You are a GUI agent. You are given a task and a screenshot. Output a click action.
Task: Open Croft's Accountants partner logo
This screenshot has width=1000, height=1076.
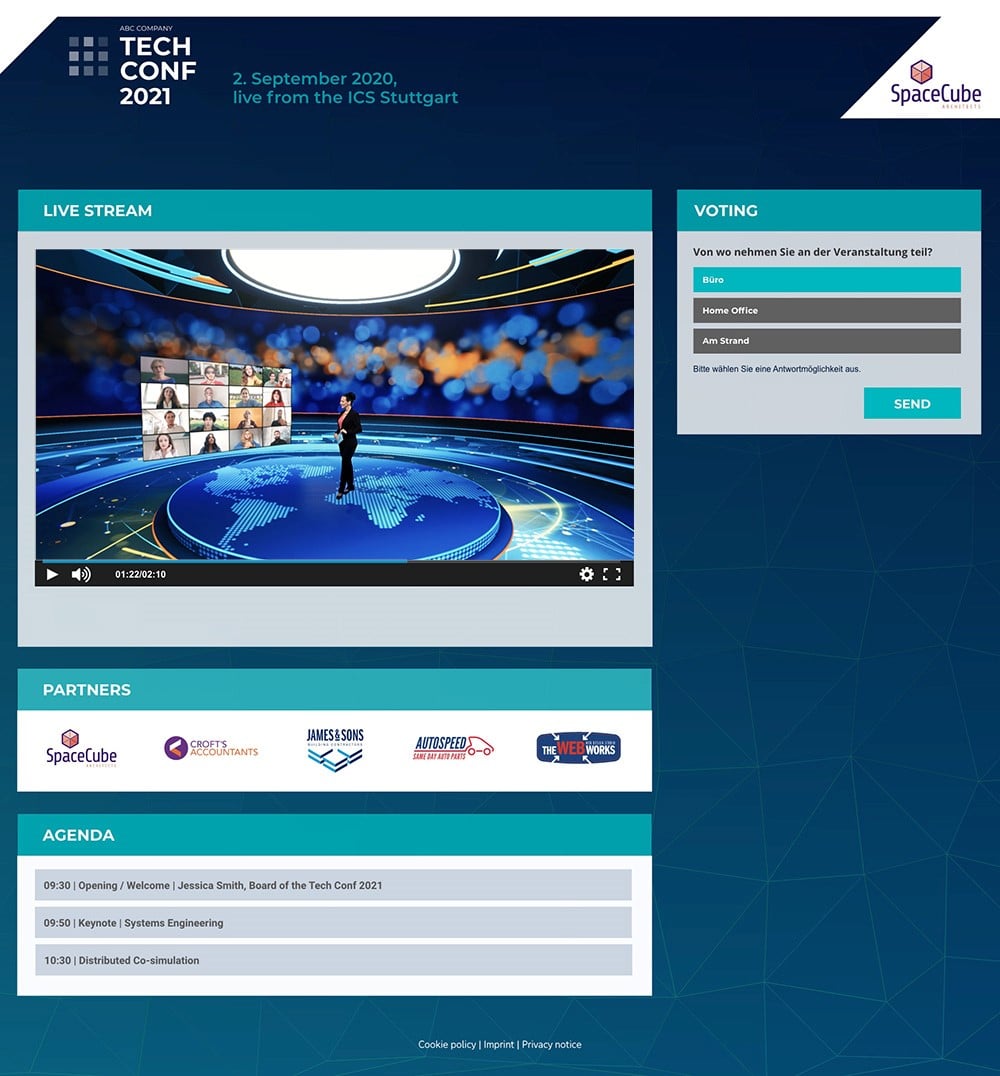coord(211,748)
